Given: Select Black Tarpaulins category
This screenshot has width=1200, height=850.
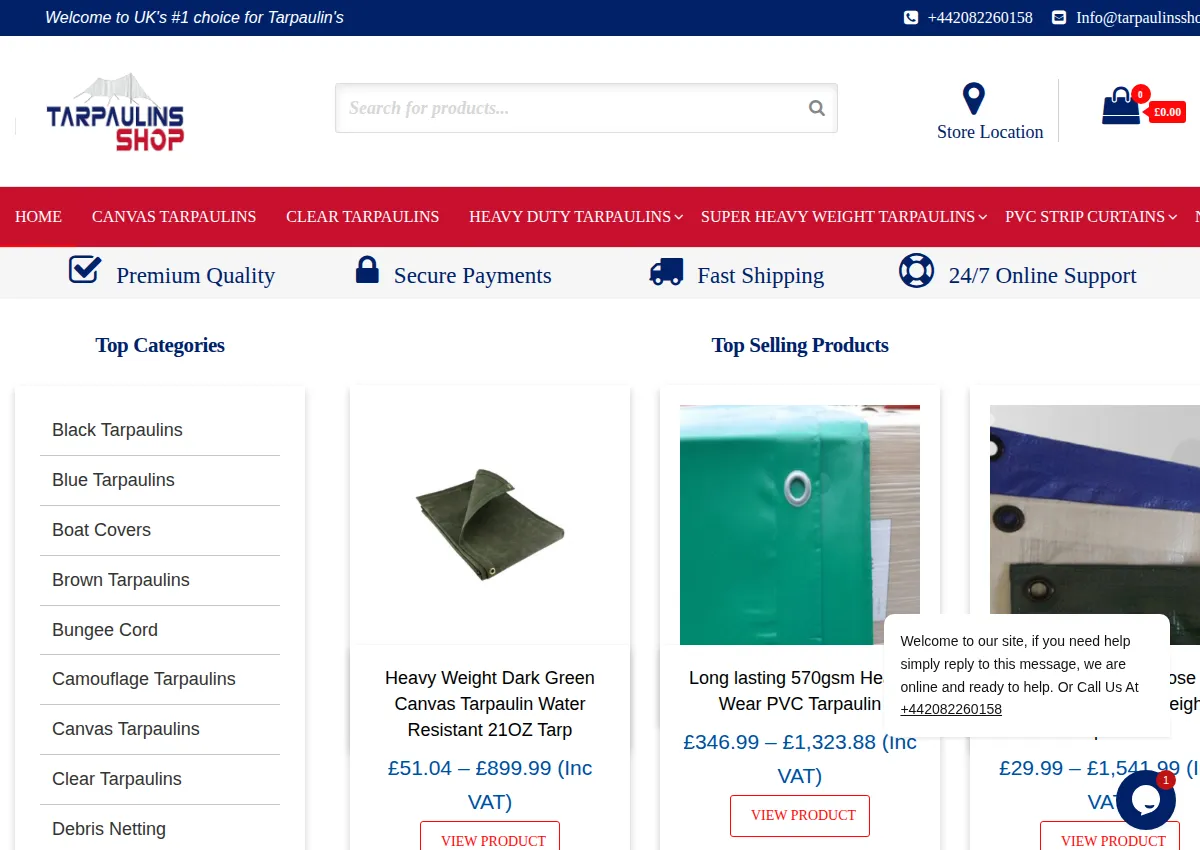Looking at the screenshot, I should point(117,430).
